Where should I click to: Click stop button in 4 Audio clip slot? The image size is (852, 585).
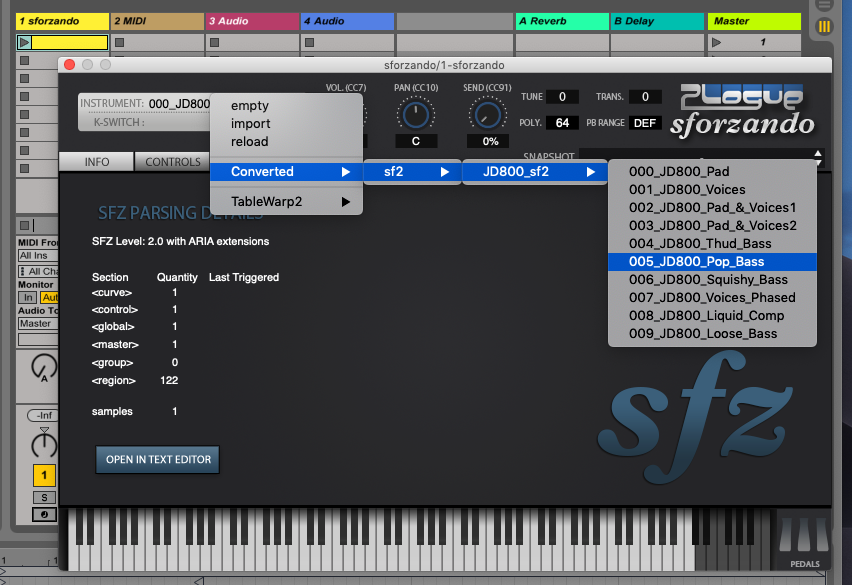[x=310, y=42]
